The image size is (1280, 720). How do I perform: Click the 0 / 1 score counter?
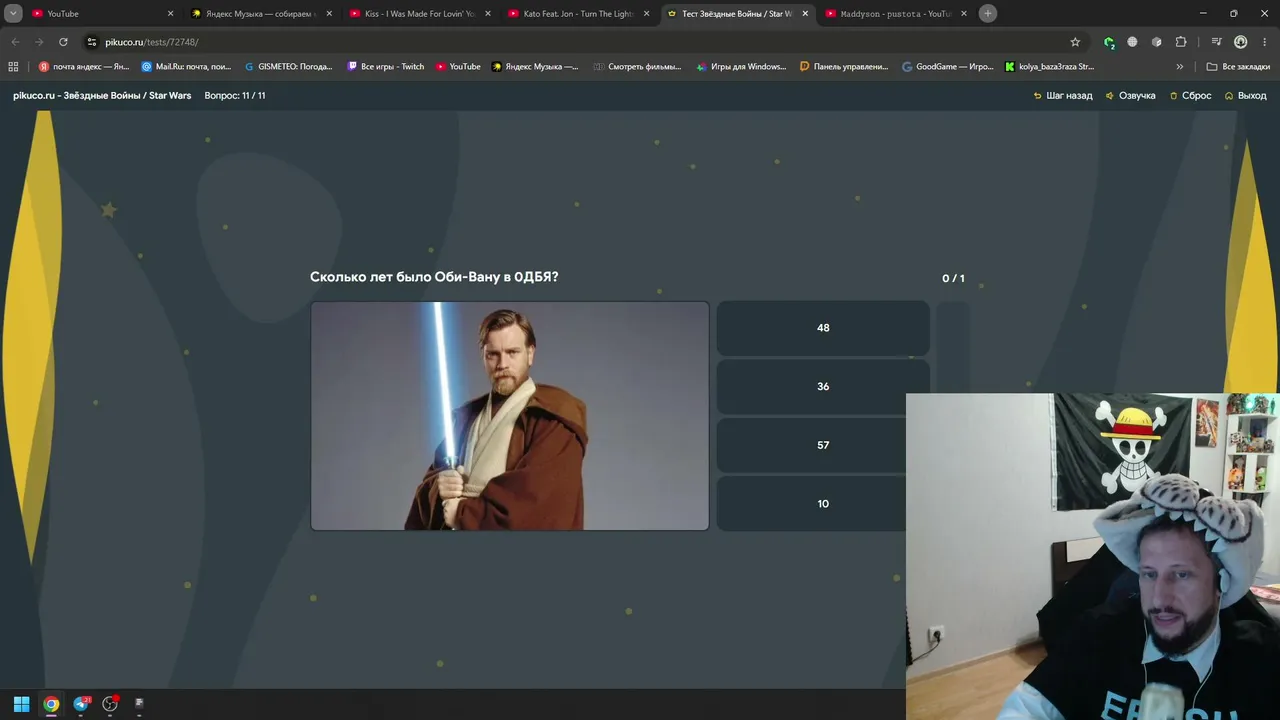[953, 278]
